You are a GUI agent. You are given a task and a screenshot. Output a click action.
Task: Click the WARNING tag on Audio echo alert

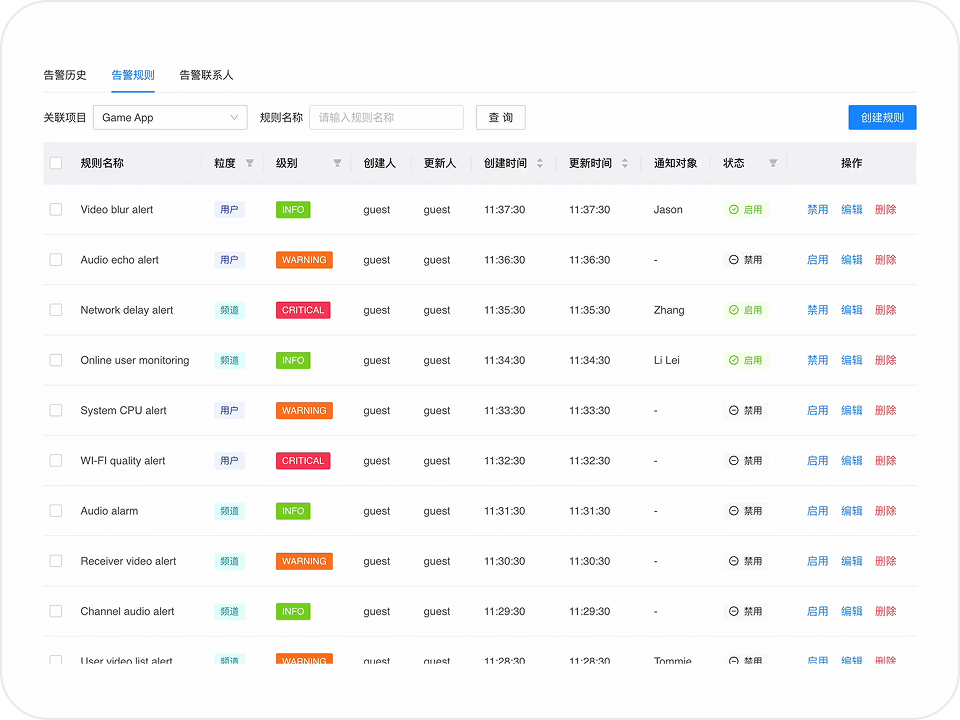tap(304, 260)
